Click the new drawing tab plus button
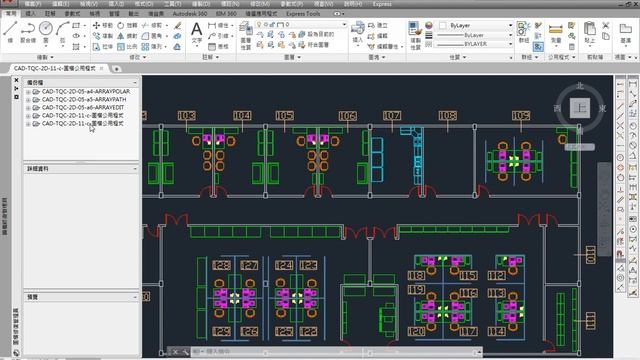Image resolution: width=640 pixels, height=360 pixels. pos(116,69)
